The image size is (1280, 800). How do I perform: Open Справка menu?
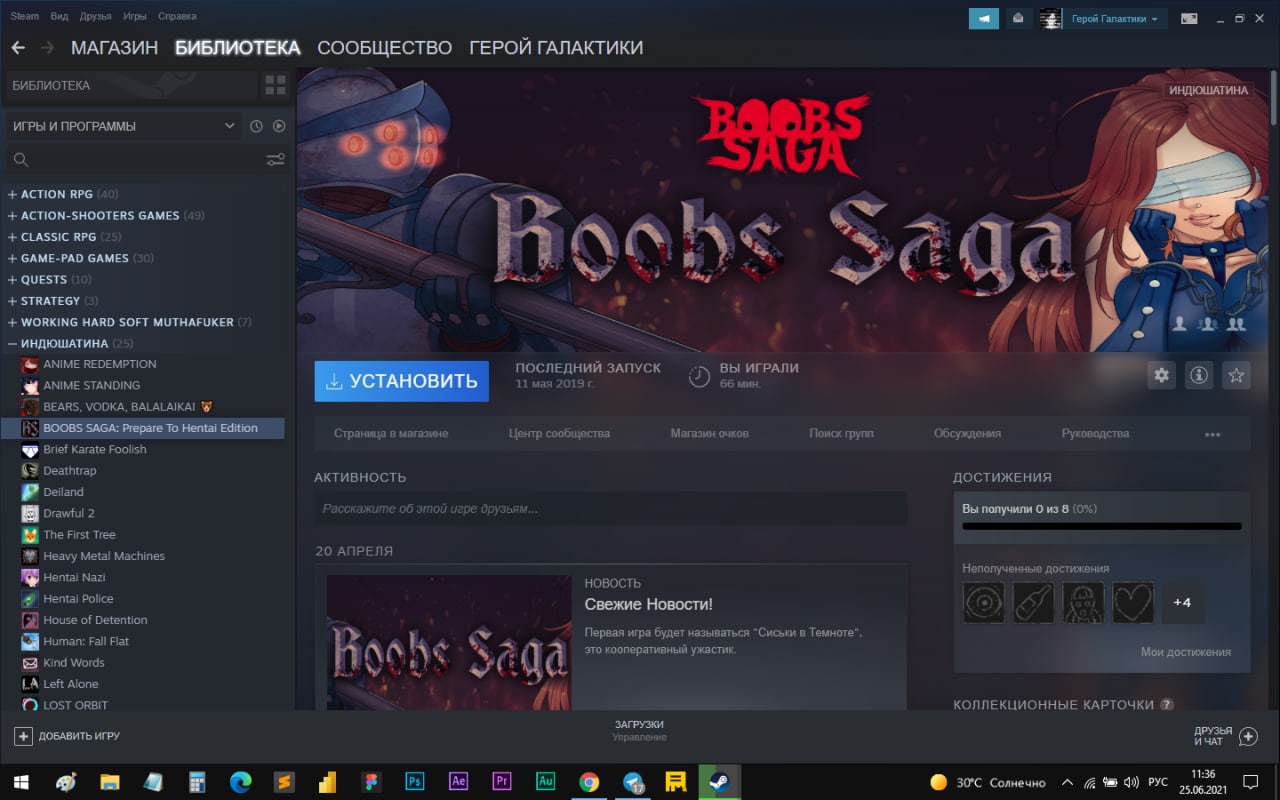[177, 16]
